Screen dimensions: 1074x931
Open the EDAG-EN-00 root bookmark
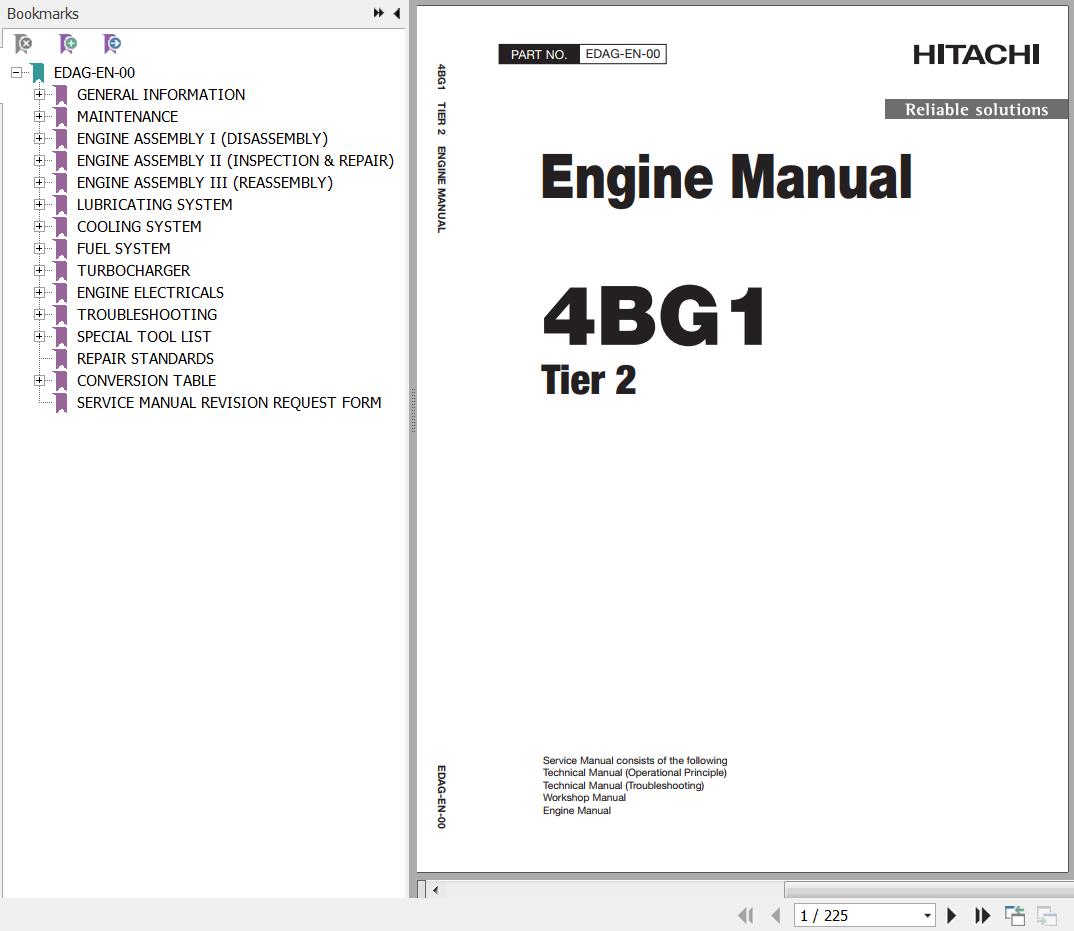95,73
